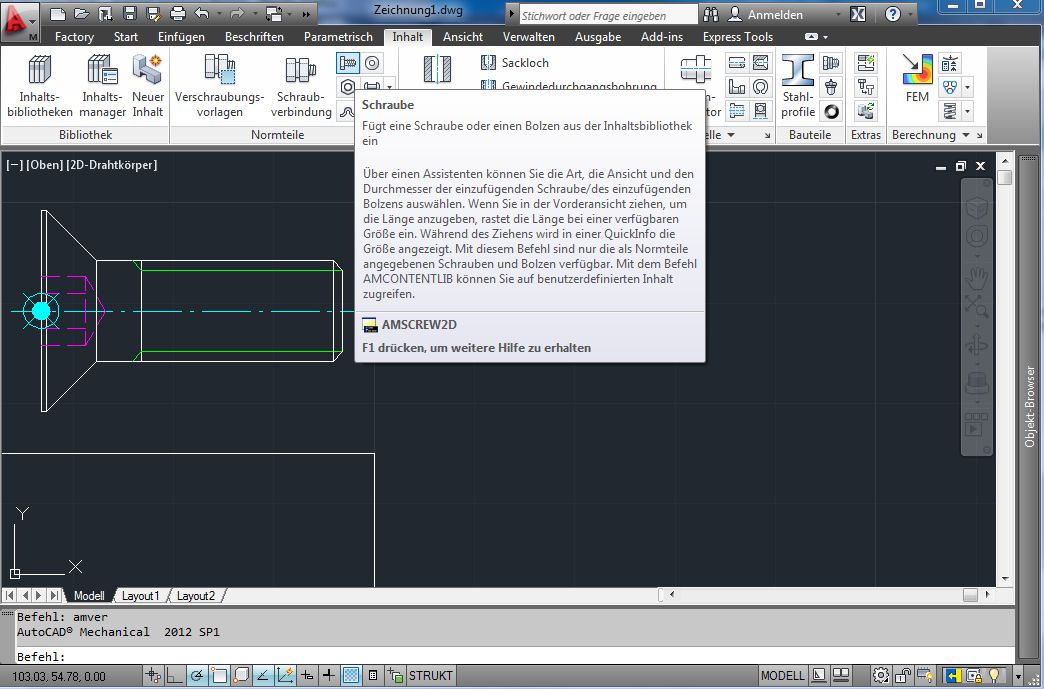Open help with the question mark icon
The height and width of the screenshot is (689, 1044).
click(x=893, y=14)
